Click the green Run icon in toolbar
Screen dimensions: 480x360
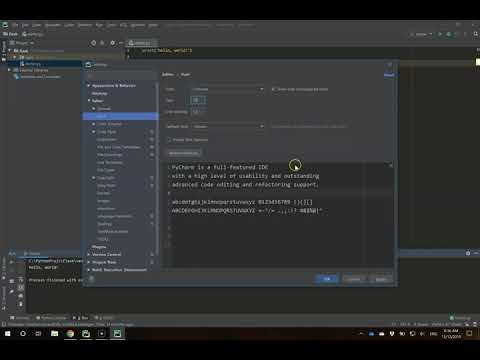pos(440,34)
